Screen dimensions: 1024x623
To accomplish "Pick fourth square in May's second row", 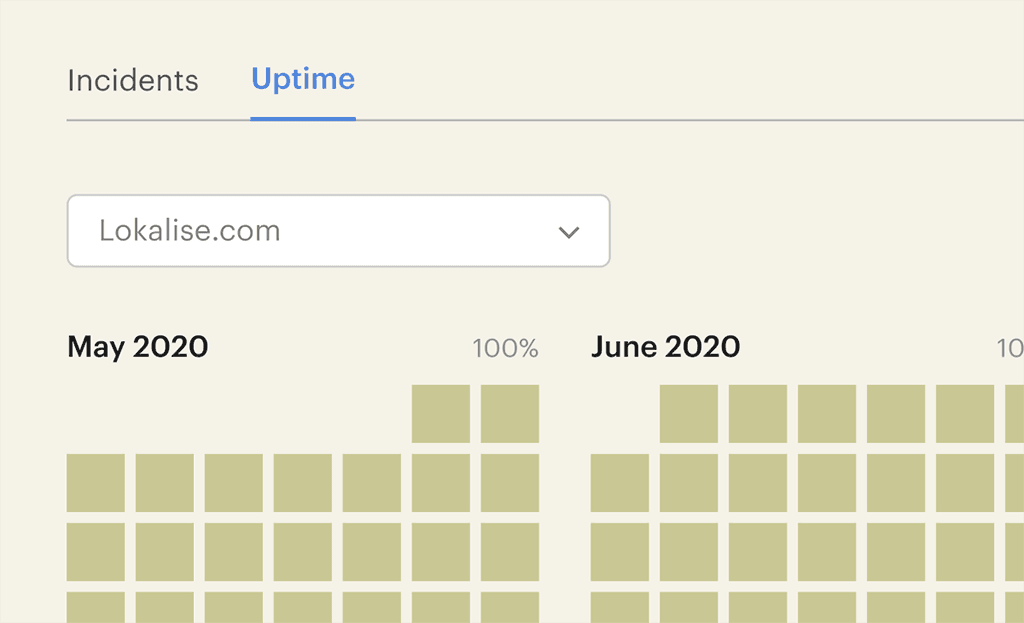I will coord(303,483).
